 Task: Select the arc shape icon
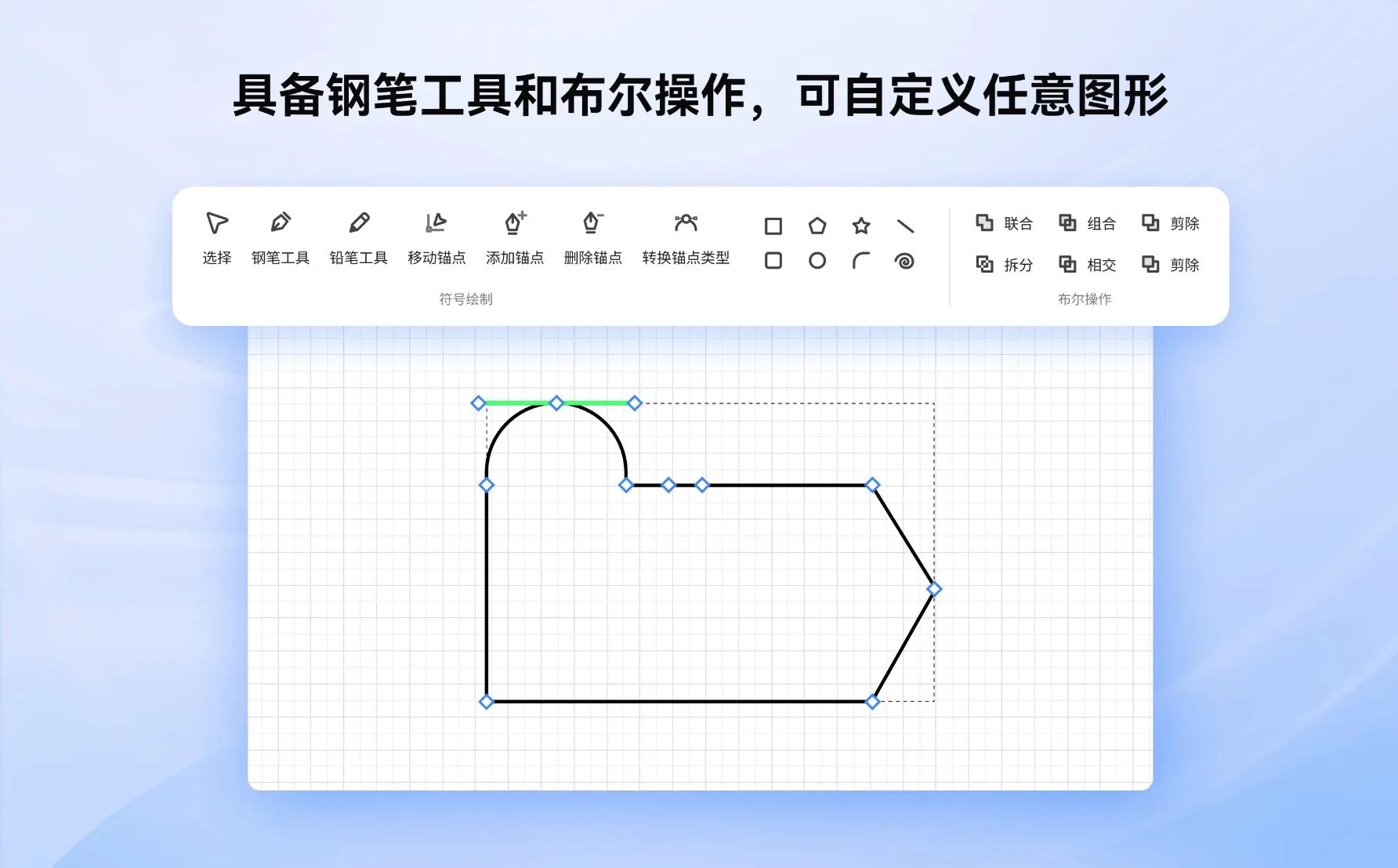861,261
